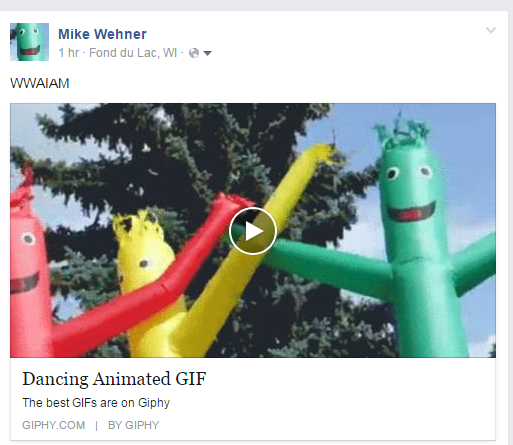This screenshot has width=513, height=445.
Task: Click the BY GIPHY author link
Action: (133, 425)
